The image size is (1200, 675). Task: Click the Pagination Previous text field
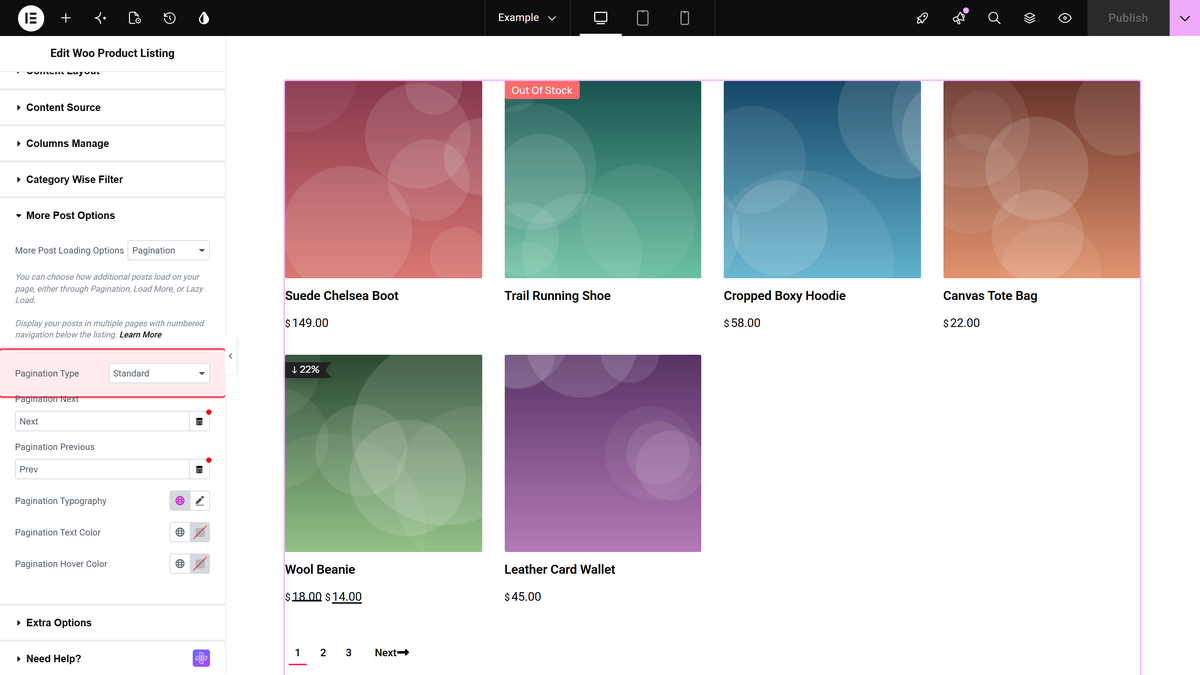point(102,469)
